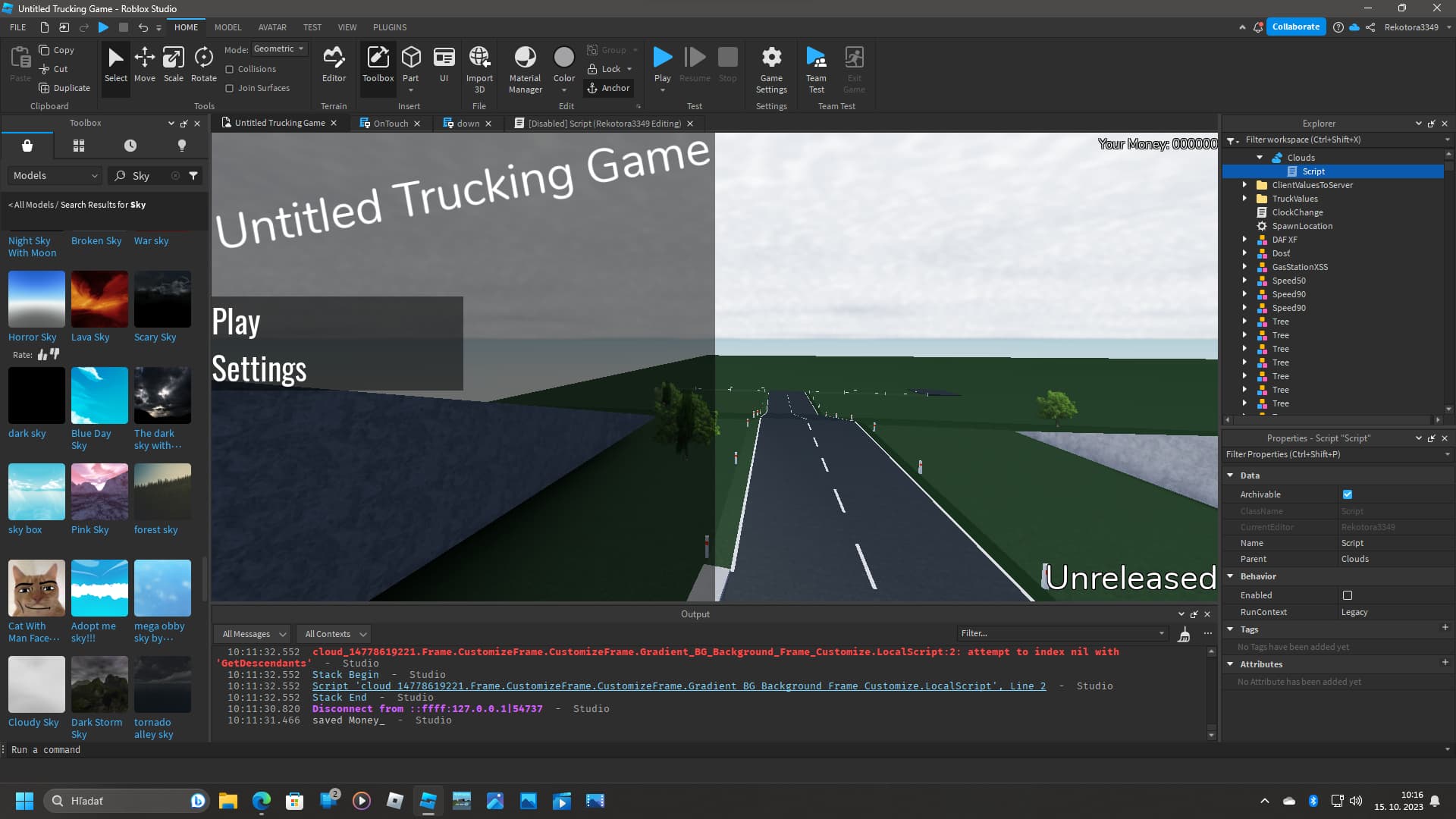Click Play in the game menu
The height and width of the screenshot is (819, 1456).
coord(236,321)
